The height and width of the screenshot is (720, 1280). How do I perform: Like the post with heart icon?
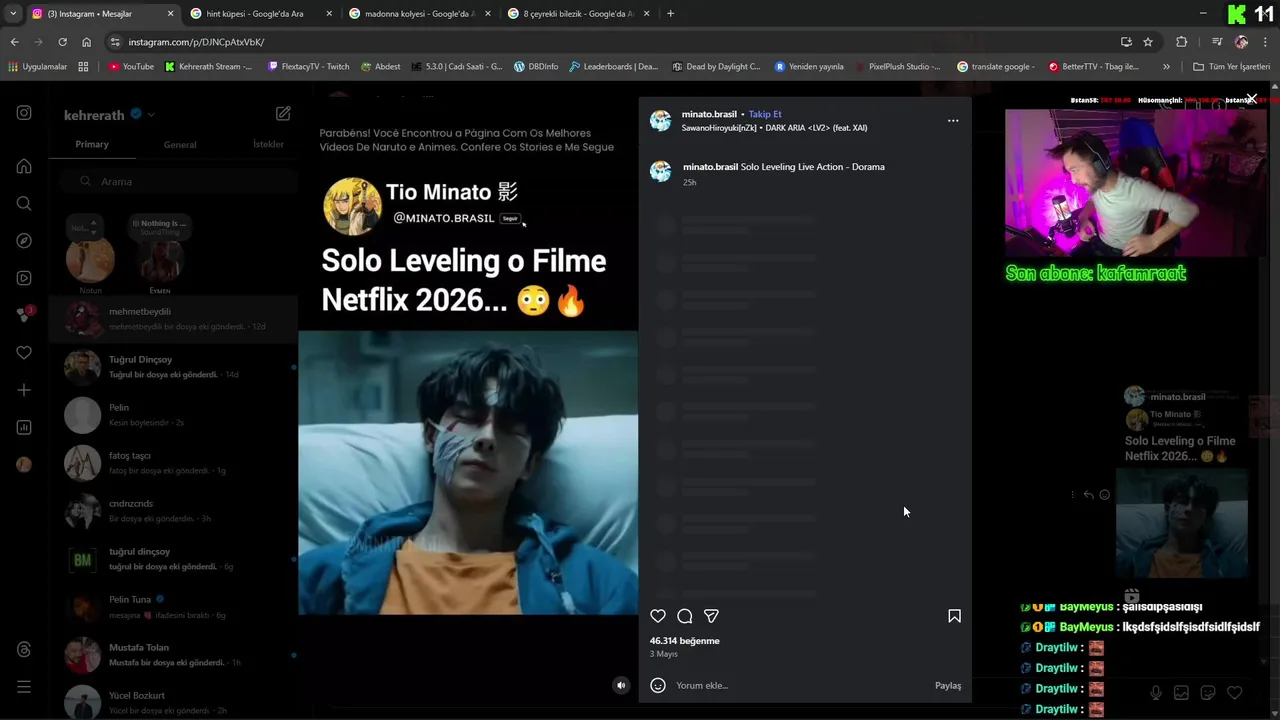658,616
